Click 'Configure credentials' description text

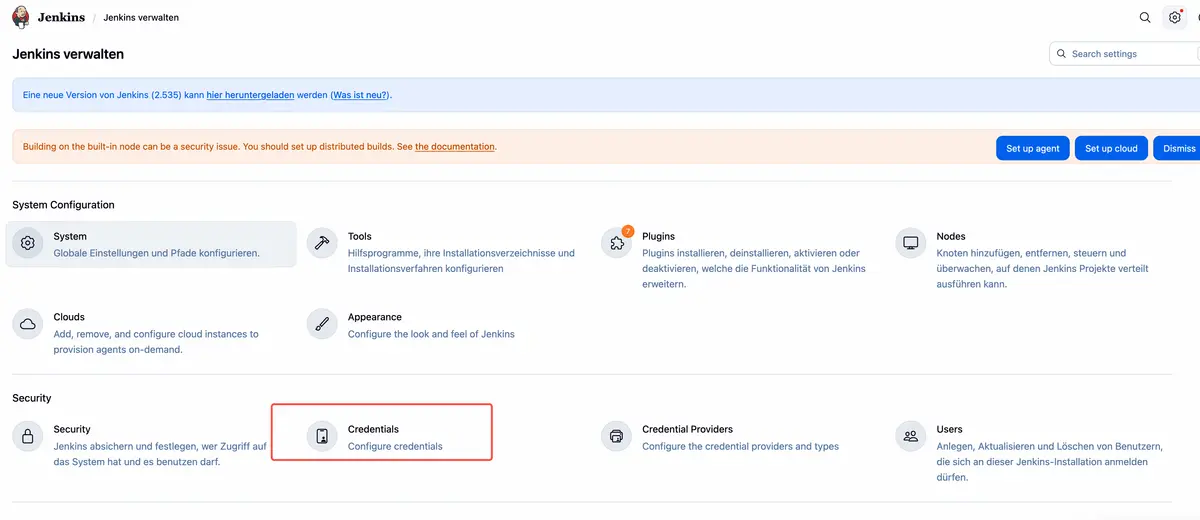point(395,446)
